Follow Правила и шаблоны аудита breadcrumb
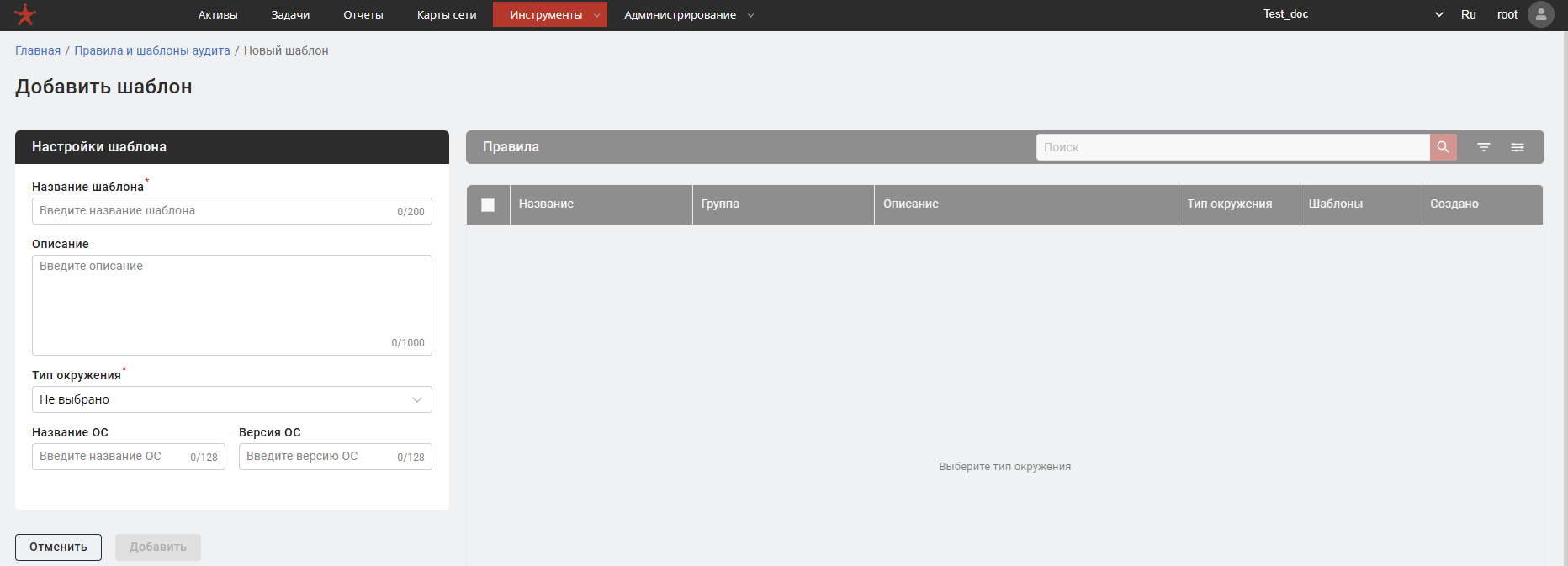The width and height of the screenshot is (1568, 566). coord(151,50)
